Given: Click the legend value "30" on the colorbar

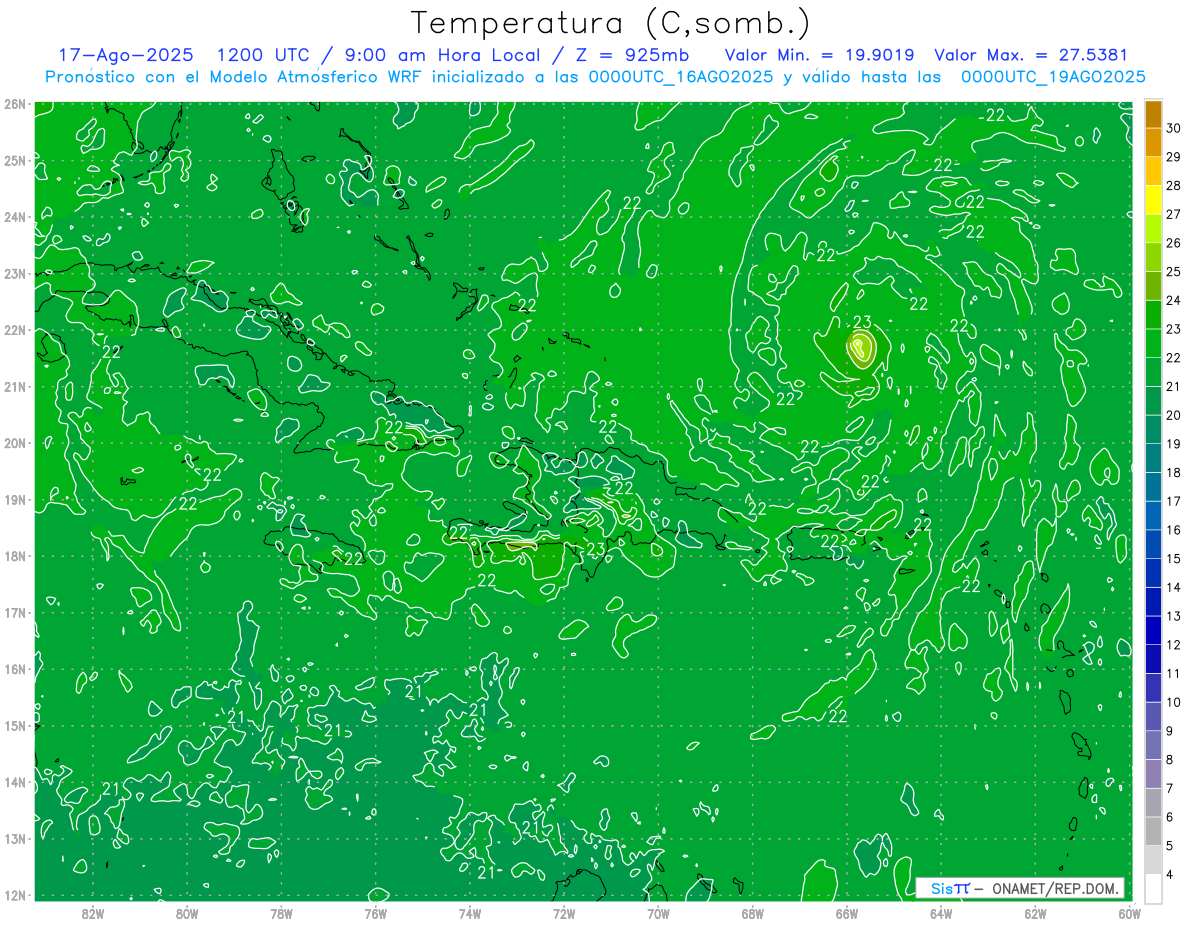Looking at the screenshot, I should coord(1174,128).
